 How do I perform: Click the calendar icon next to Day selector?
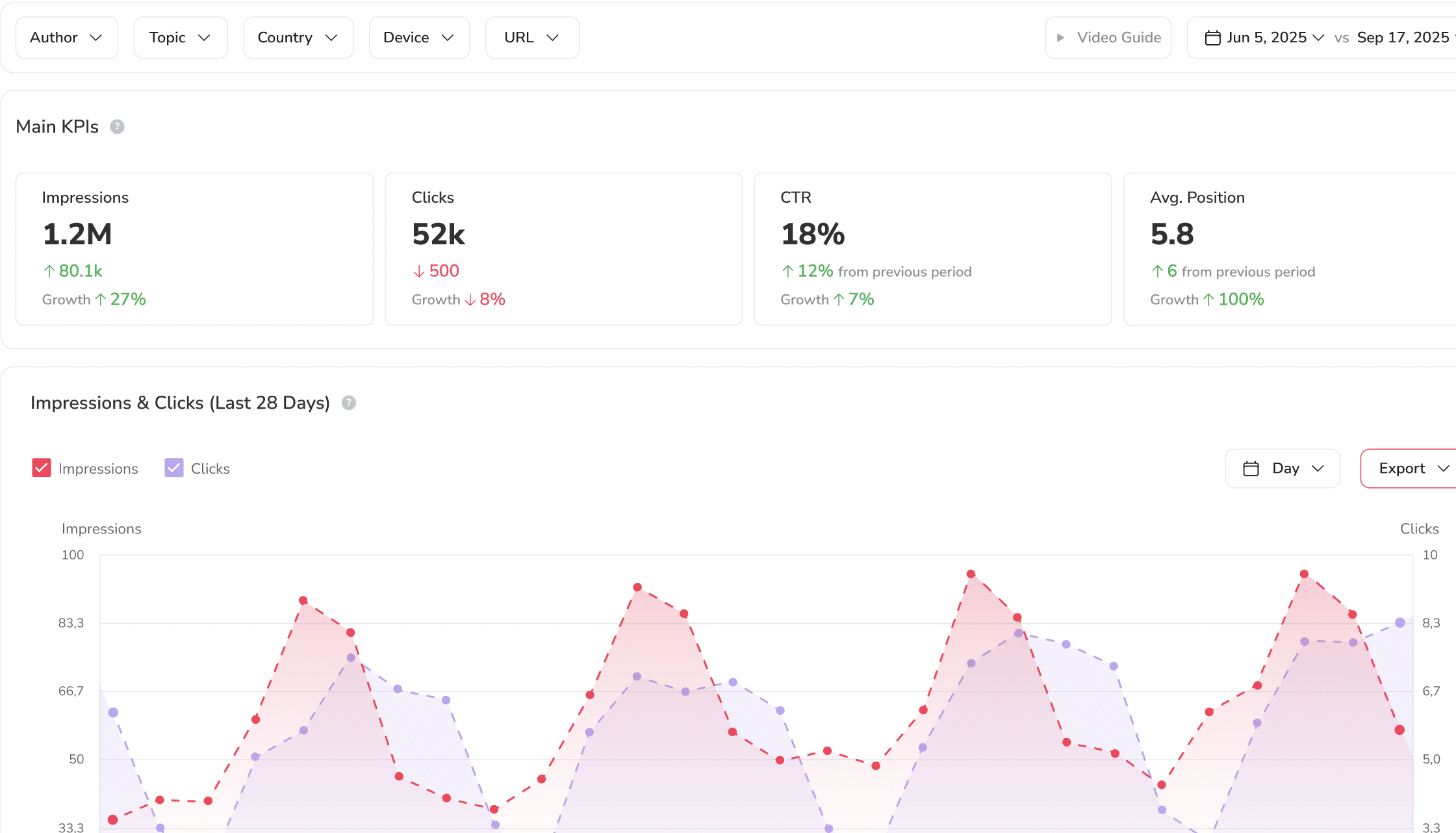pyautogui.click(x=1251, y=468)
